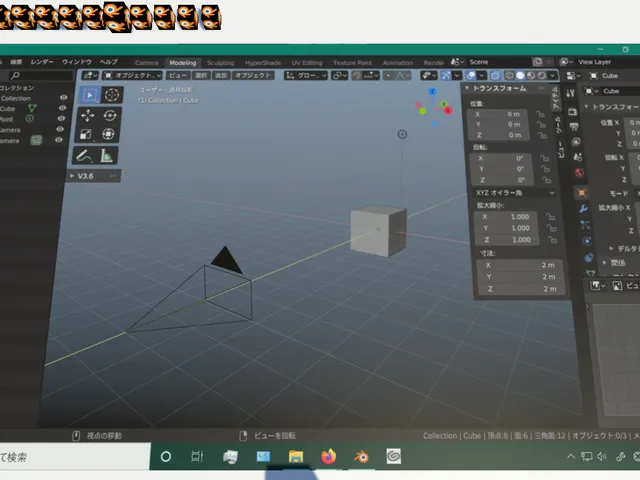Viewport: 640px width, 480px height.
Task: Toggle rotation Z lock in Transform panel
Action: pyautogui.click(x=546, y=180)
